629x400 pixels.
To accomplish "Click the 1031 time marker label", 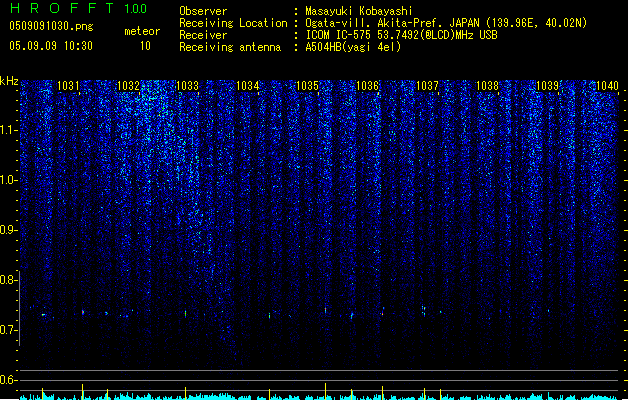I will tap(68, 86).
